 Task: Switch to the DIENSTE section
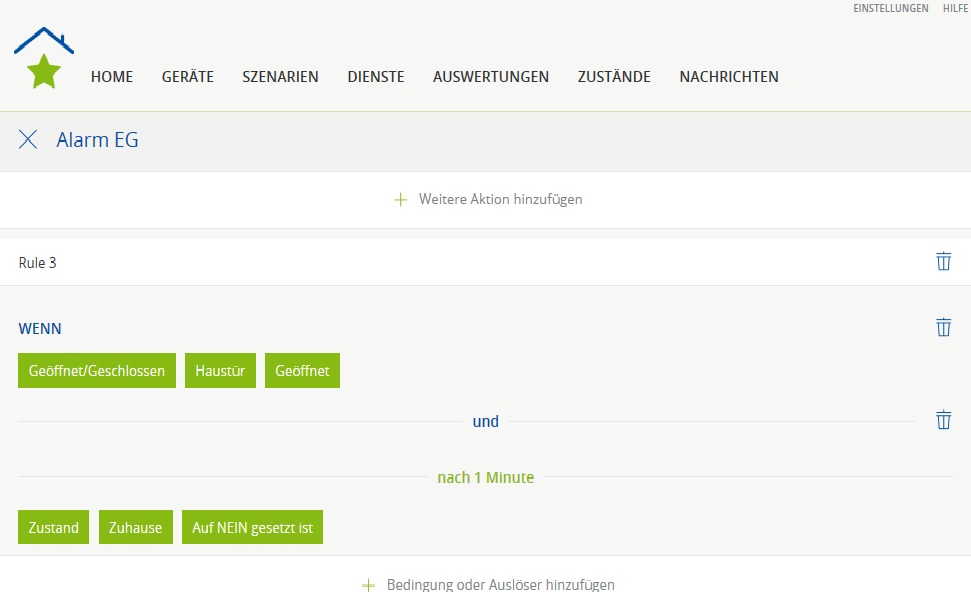tap(376, 77)
